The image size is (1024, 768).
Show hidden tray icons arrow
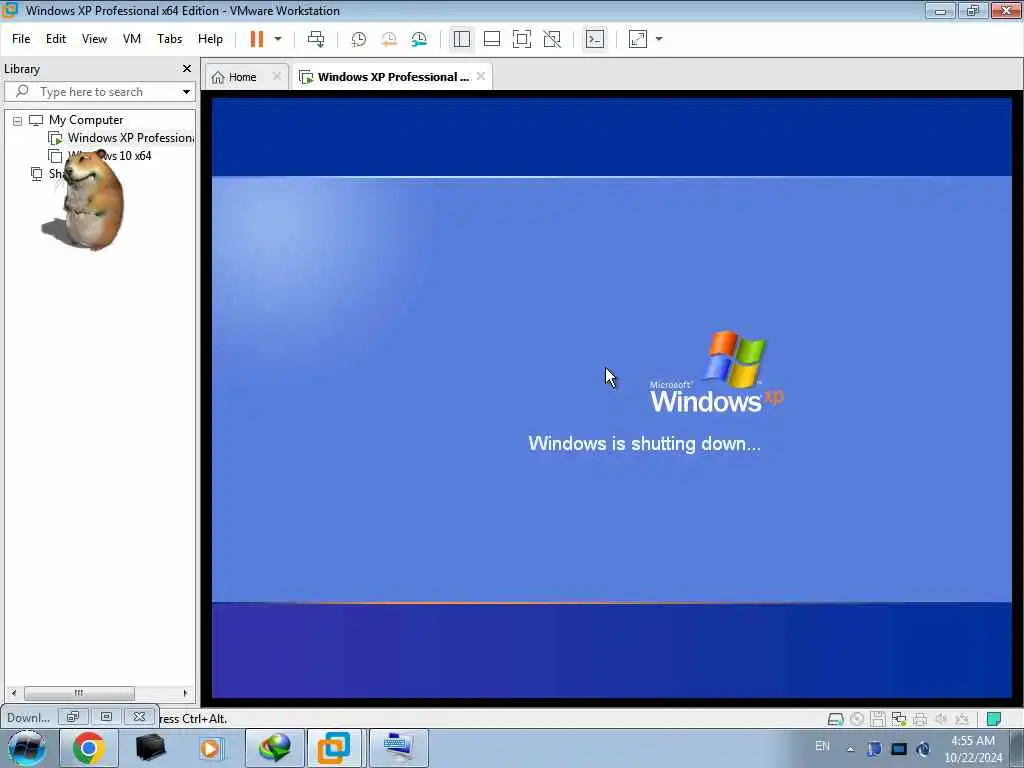point(850,749)
